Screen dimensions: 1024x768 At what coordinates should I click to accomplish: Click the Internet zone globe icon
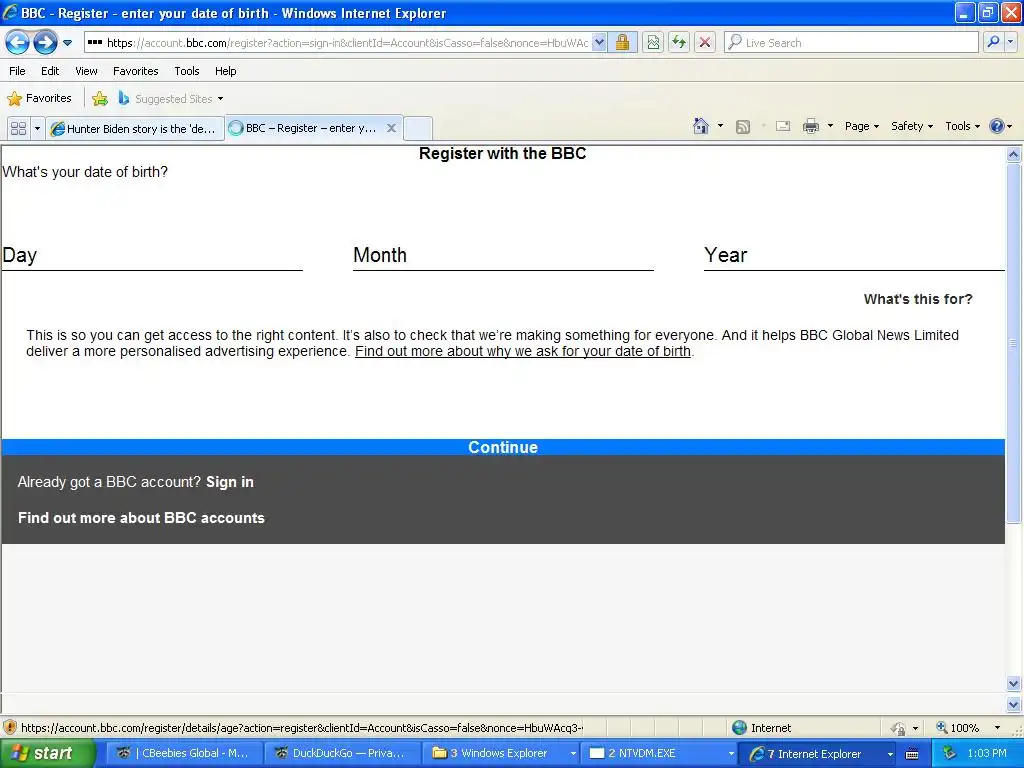pos(739,728)
